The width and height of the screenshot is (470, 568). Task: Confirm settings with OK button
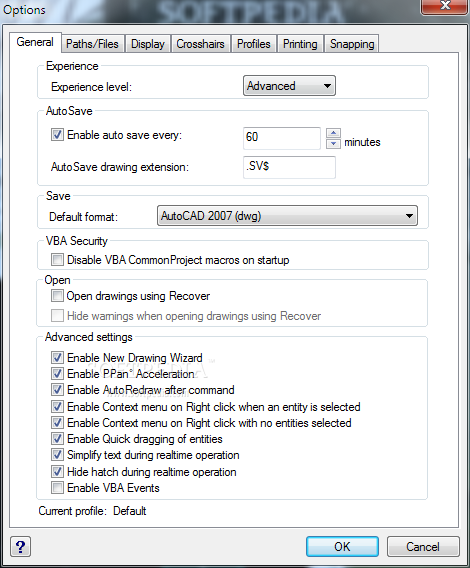pyautogui.click(x=342, y=546)
